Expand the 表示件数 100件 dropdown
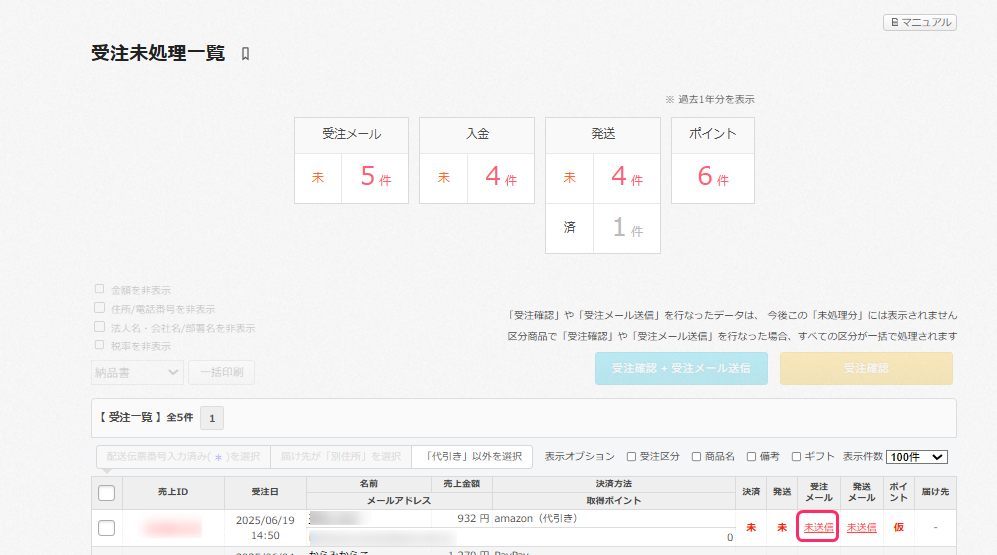This screenshot has width=997, height=555. [916, 456]
